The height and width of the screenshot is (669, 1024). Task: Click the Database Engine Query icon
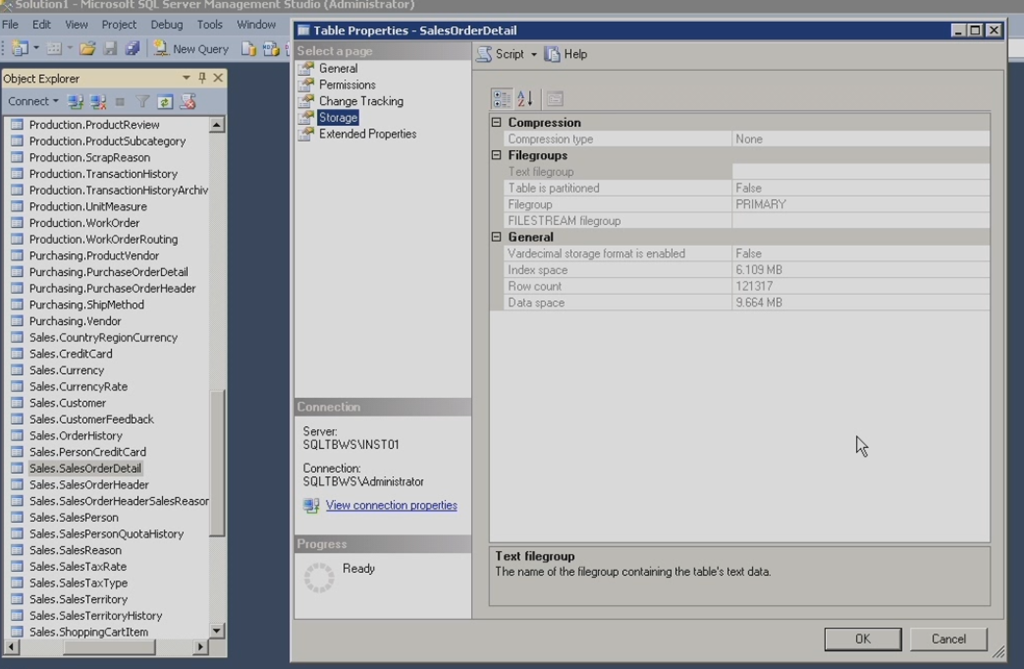(248, 48)
